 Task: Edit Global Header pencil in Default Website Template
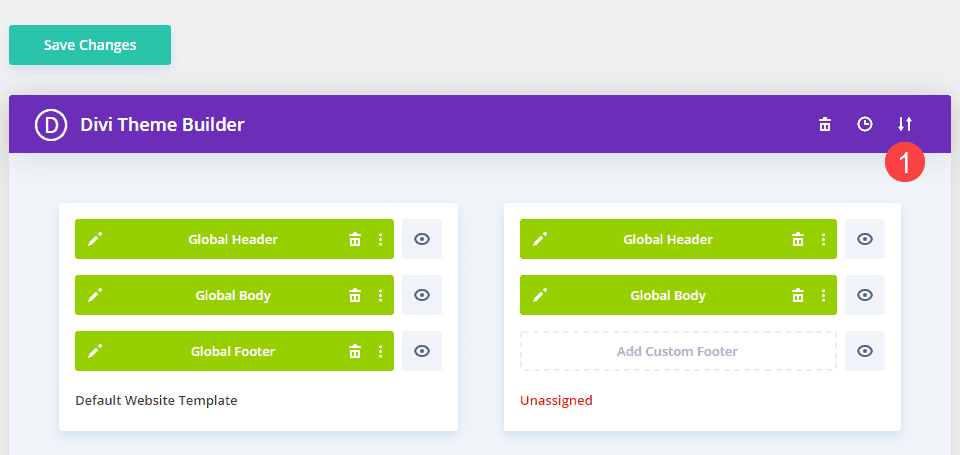click(95, 239)
